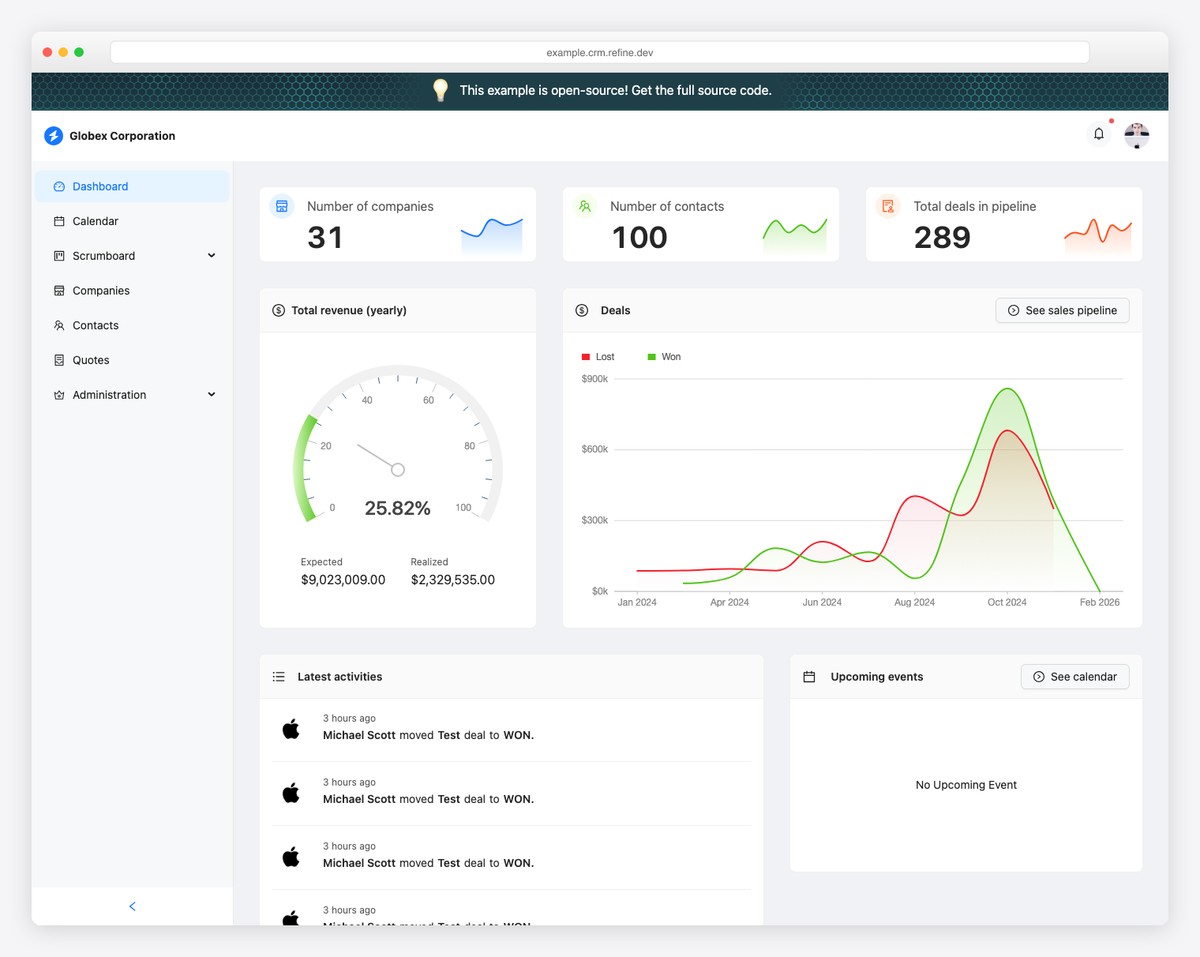
Task: Click the dollar icon on Total revenue card
Action: coord(278,310)
